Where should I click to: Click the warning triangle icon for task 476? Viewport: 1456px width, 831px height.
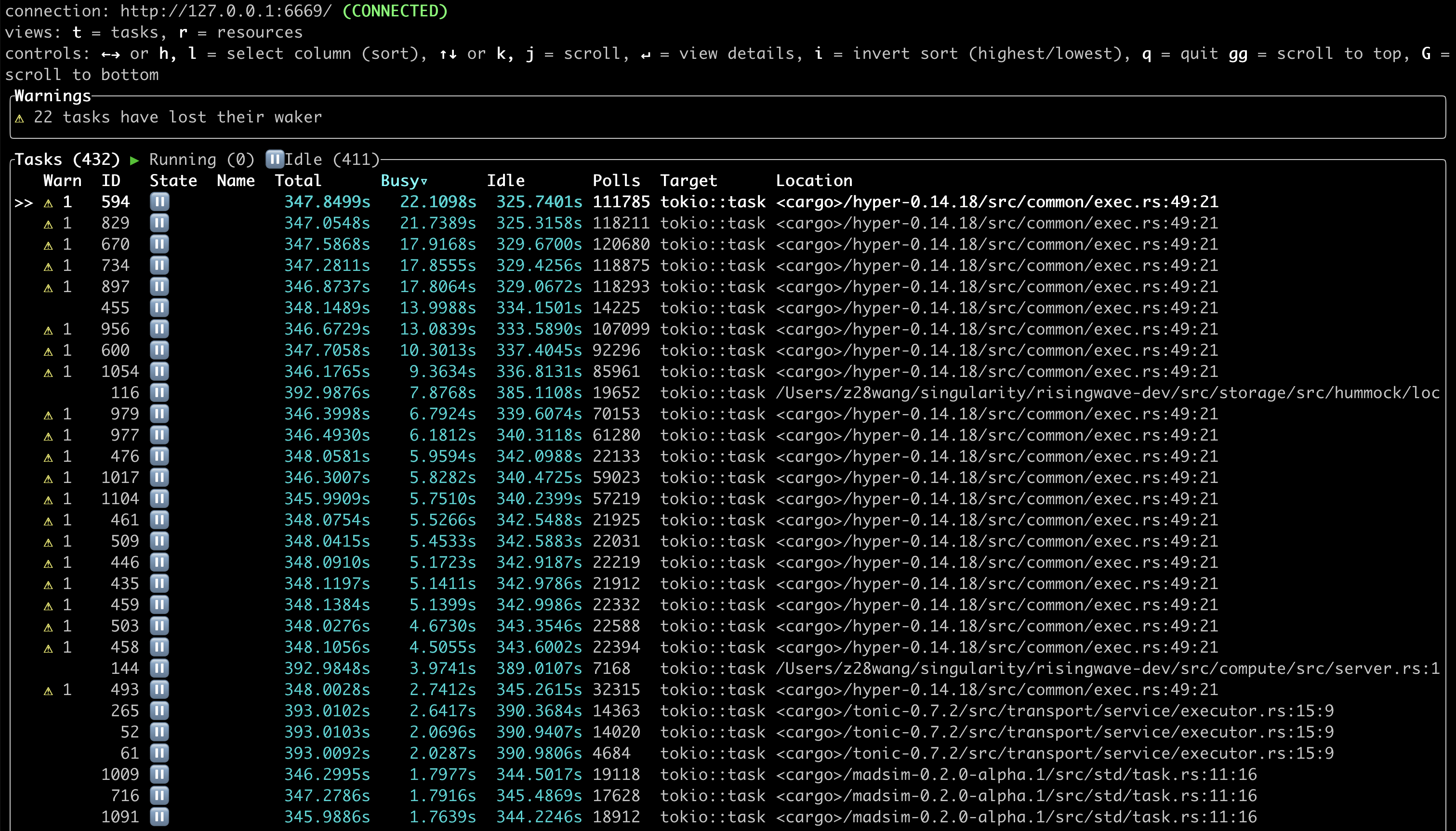pos(49,457)
